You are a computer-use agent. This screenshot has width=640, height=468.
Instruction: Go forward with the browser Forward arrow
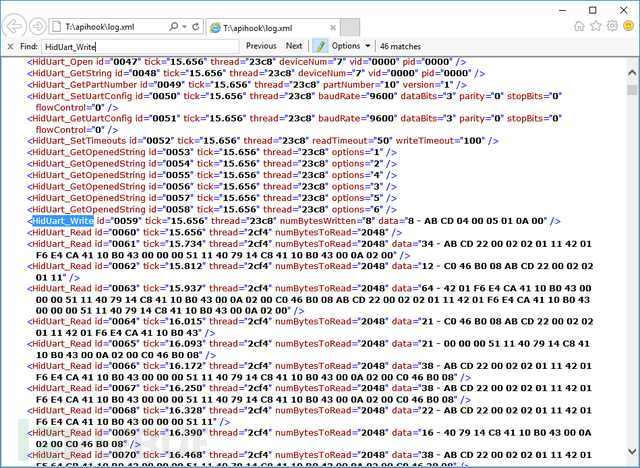[38, 27]
